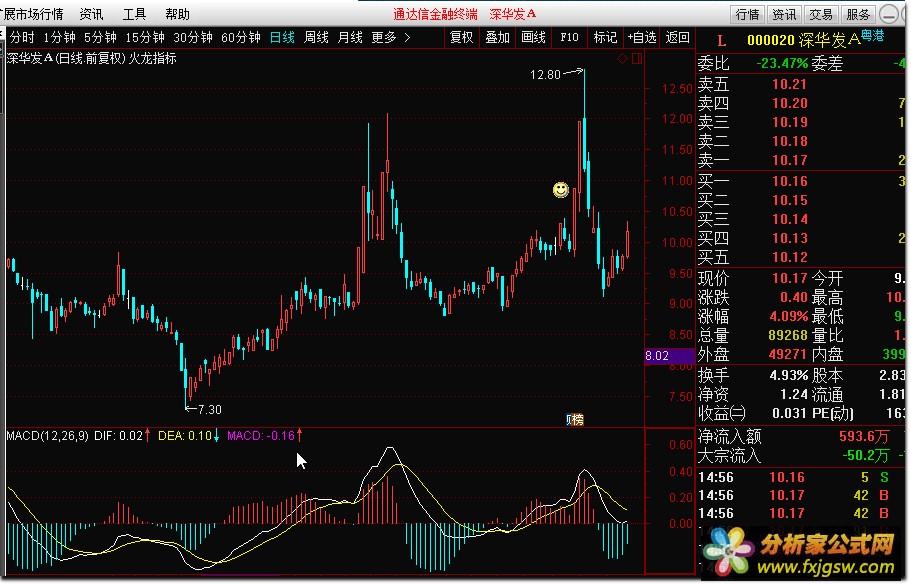Open the 复权 adjustment option

[461, 38]
